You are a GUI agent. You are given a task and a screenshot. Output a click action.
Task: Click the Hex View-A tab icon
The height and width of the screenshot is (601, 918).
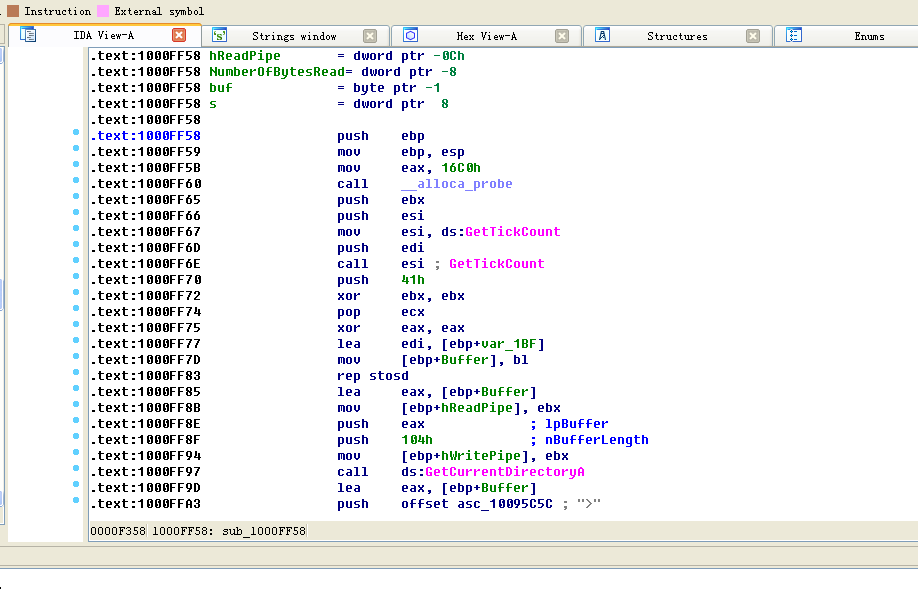point(410,36)
